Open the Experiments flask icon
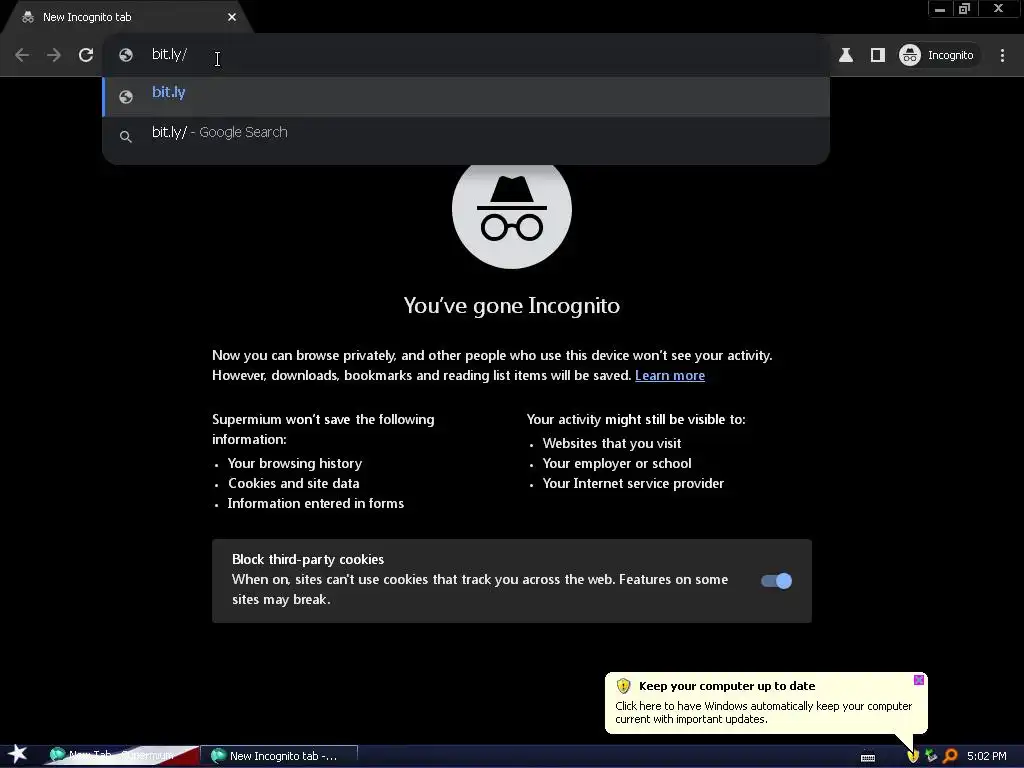The image size is (1024, 768). click(846, 55)
